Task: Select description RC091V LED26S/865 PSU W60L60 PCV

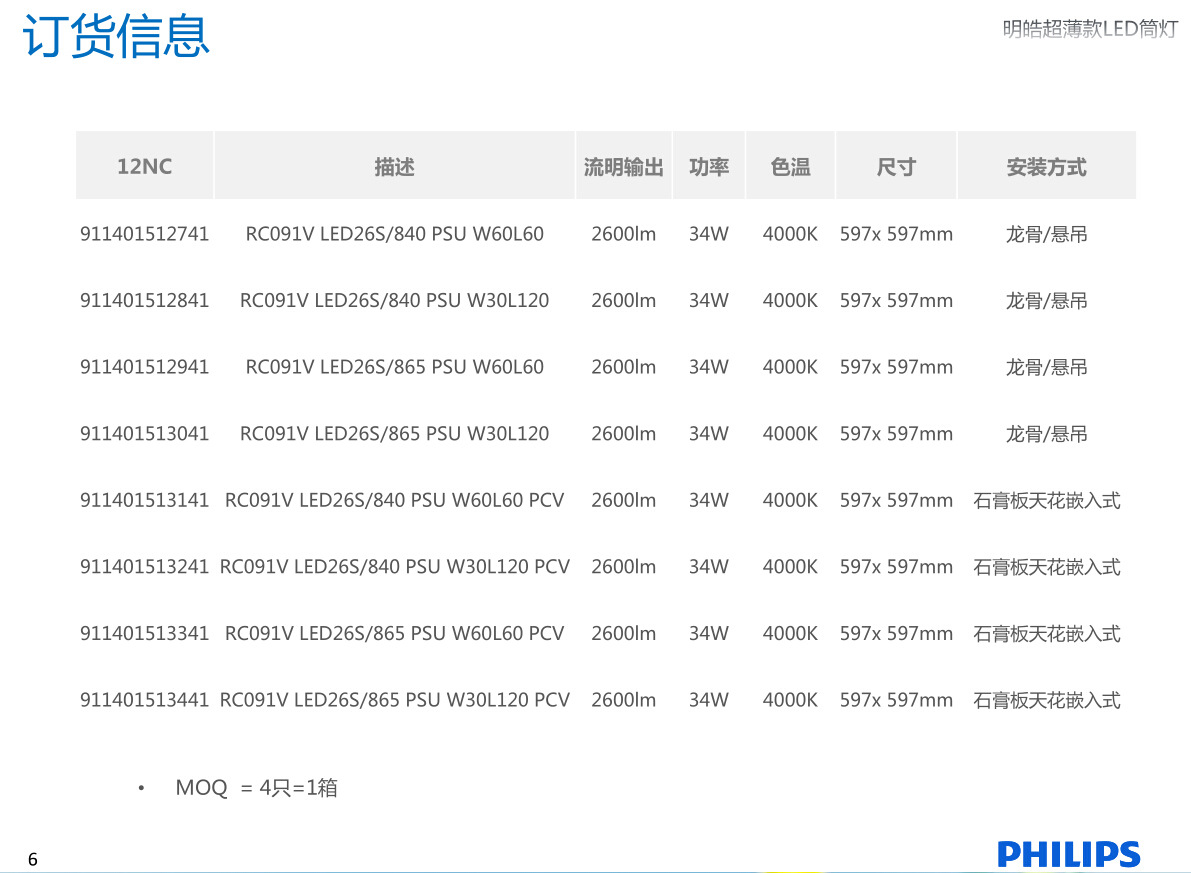Action: 394,634
